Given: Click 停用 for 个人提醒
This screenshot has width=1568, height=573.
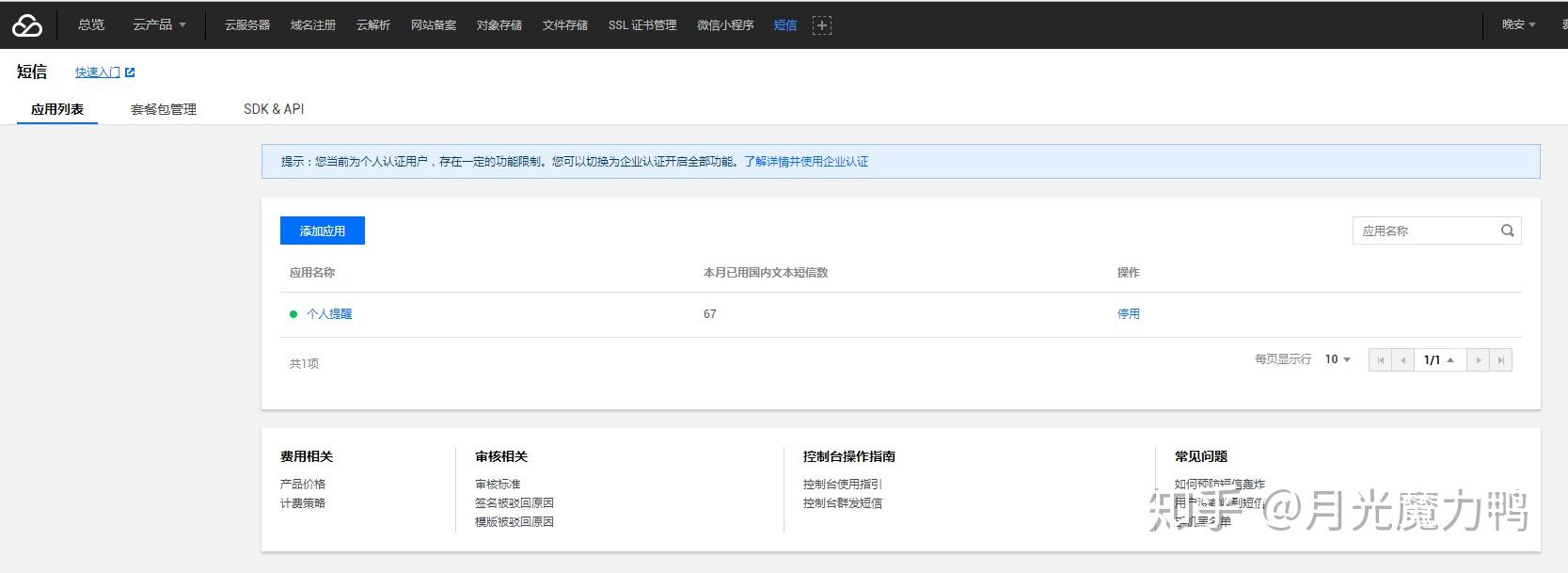Looking at the screenshot, I should point(1129,314).
